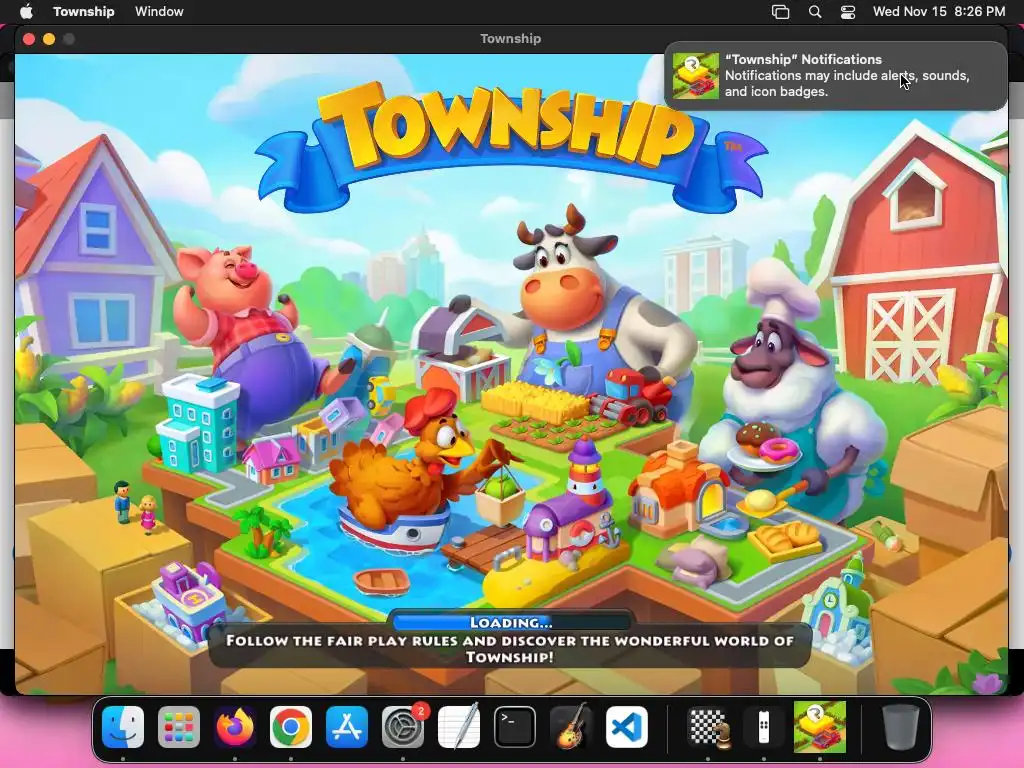Open Terminal from the Dock

pos(515,727)
